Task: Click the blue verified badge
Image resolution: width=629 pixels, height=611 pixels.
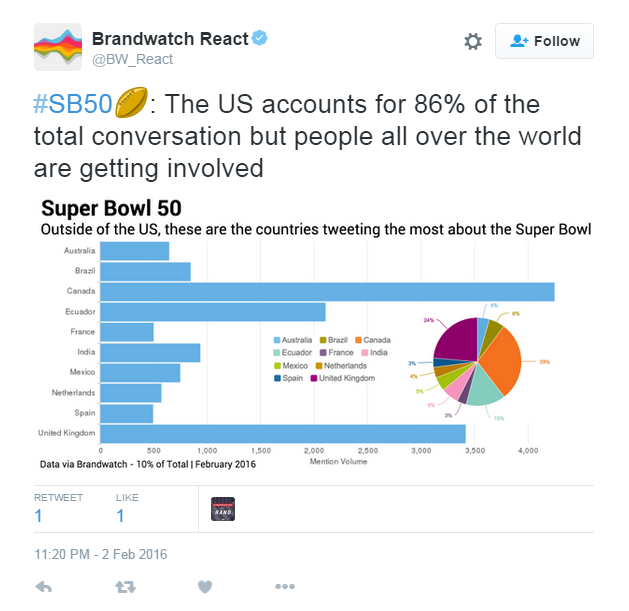Action: 260,38
